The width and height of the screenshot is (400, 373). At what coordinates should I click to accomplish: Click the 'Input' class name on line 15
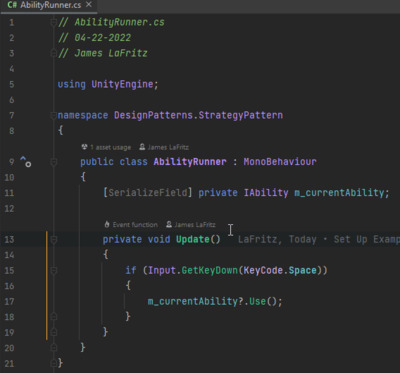coord(162,270)
